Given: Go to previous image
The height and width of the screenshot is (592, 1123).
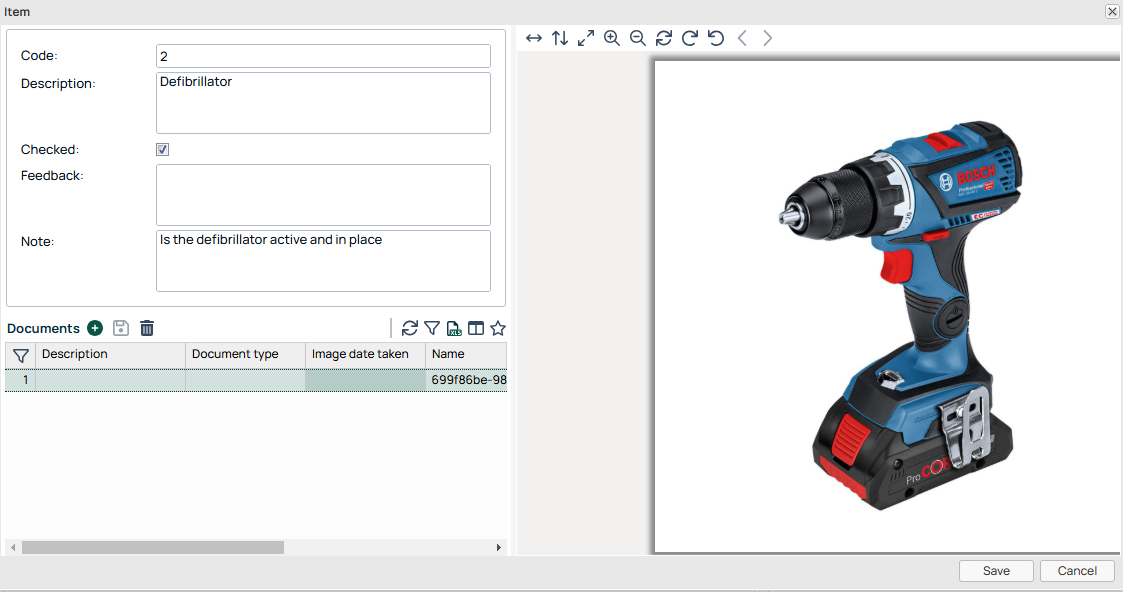Looking at the screenshot, I should (742, 38).
